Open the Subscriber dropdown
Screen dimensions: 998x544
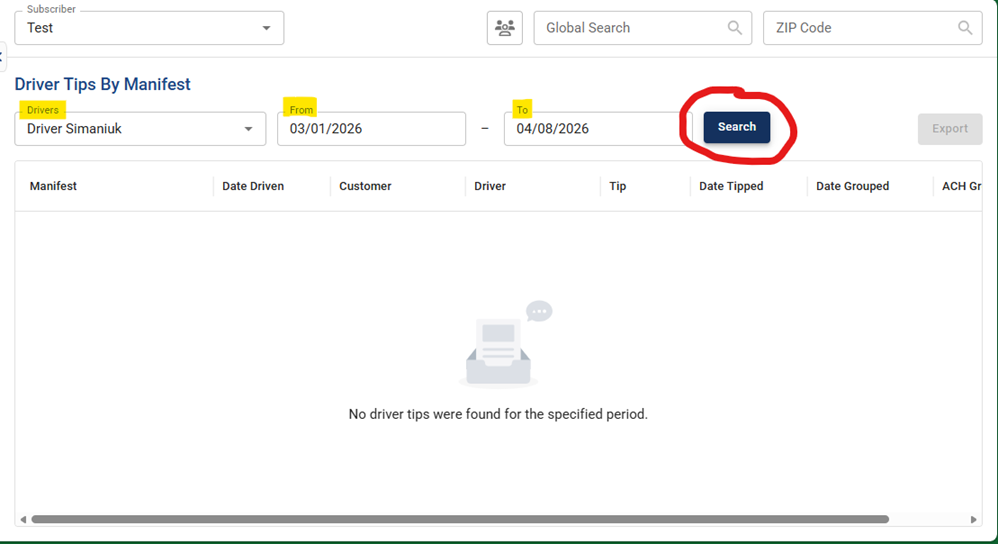click(x=266, y=28)
